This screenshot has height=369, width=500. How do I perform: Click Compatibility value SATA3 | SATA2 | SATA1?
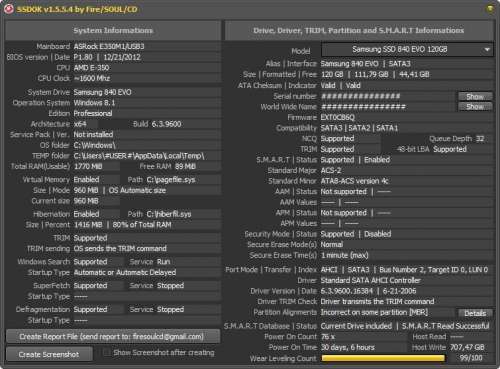point(359,128)
